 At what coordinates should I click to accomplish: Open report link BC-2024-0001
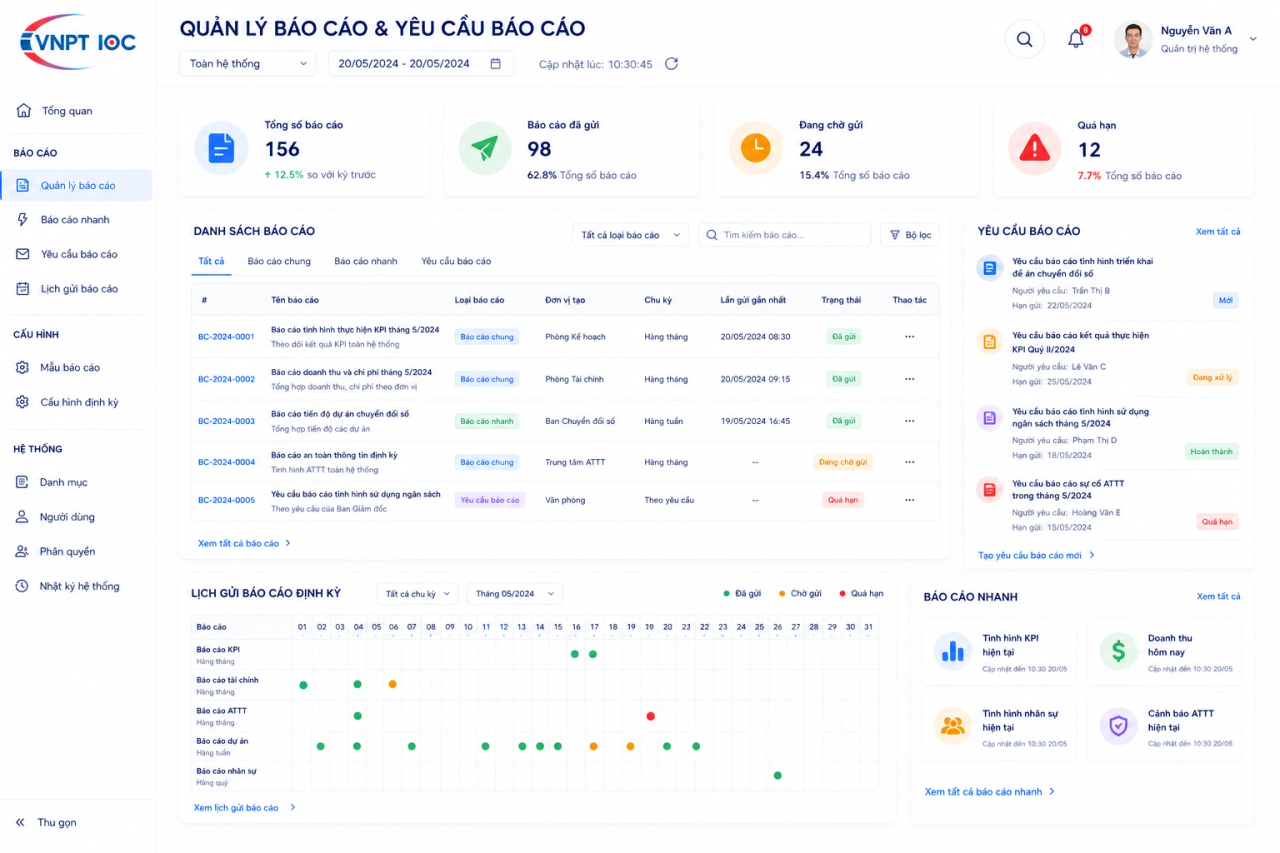226,337
